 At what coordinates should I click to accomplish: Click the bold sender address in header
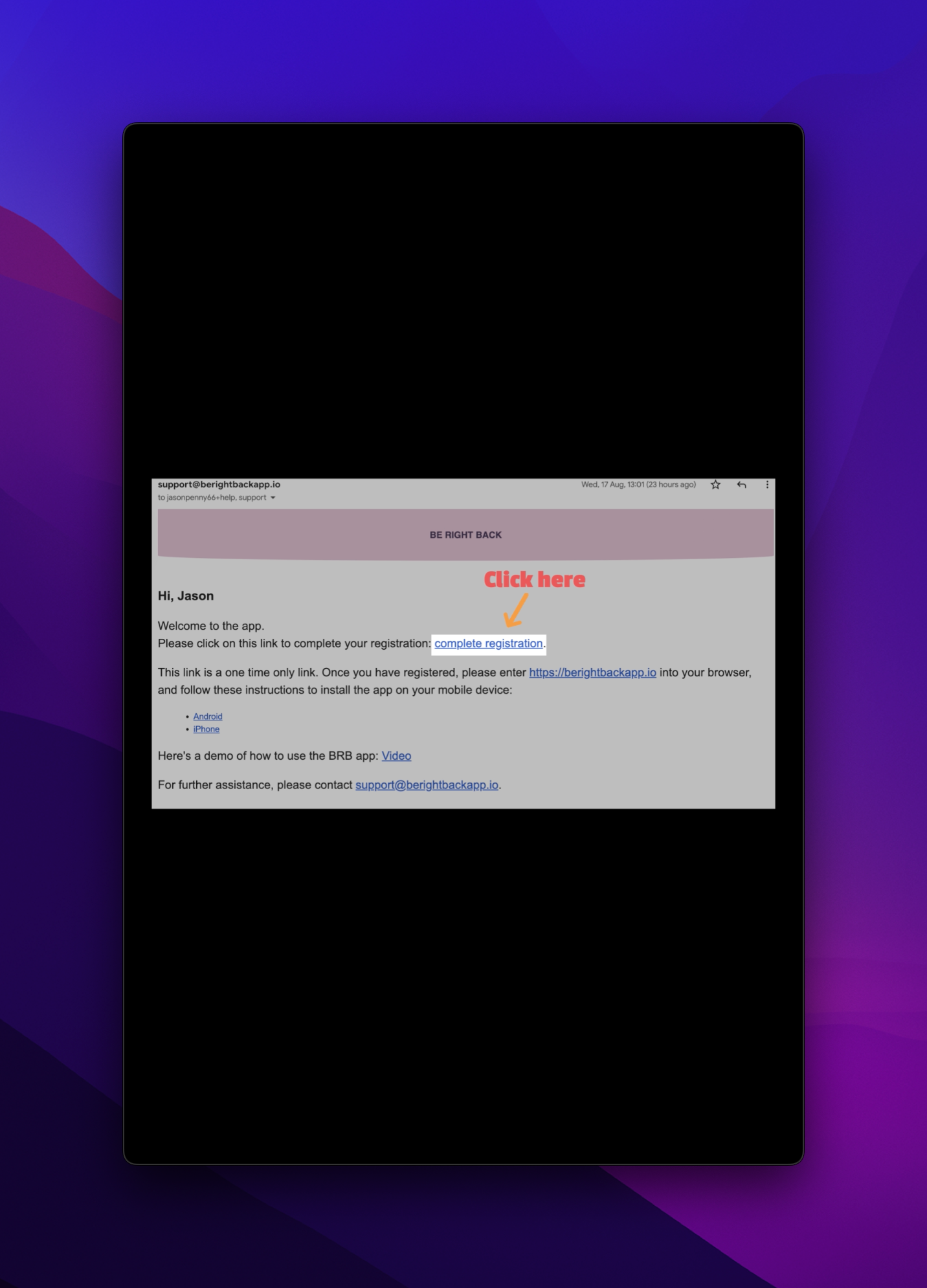pos(219,485)
